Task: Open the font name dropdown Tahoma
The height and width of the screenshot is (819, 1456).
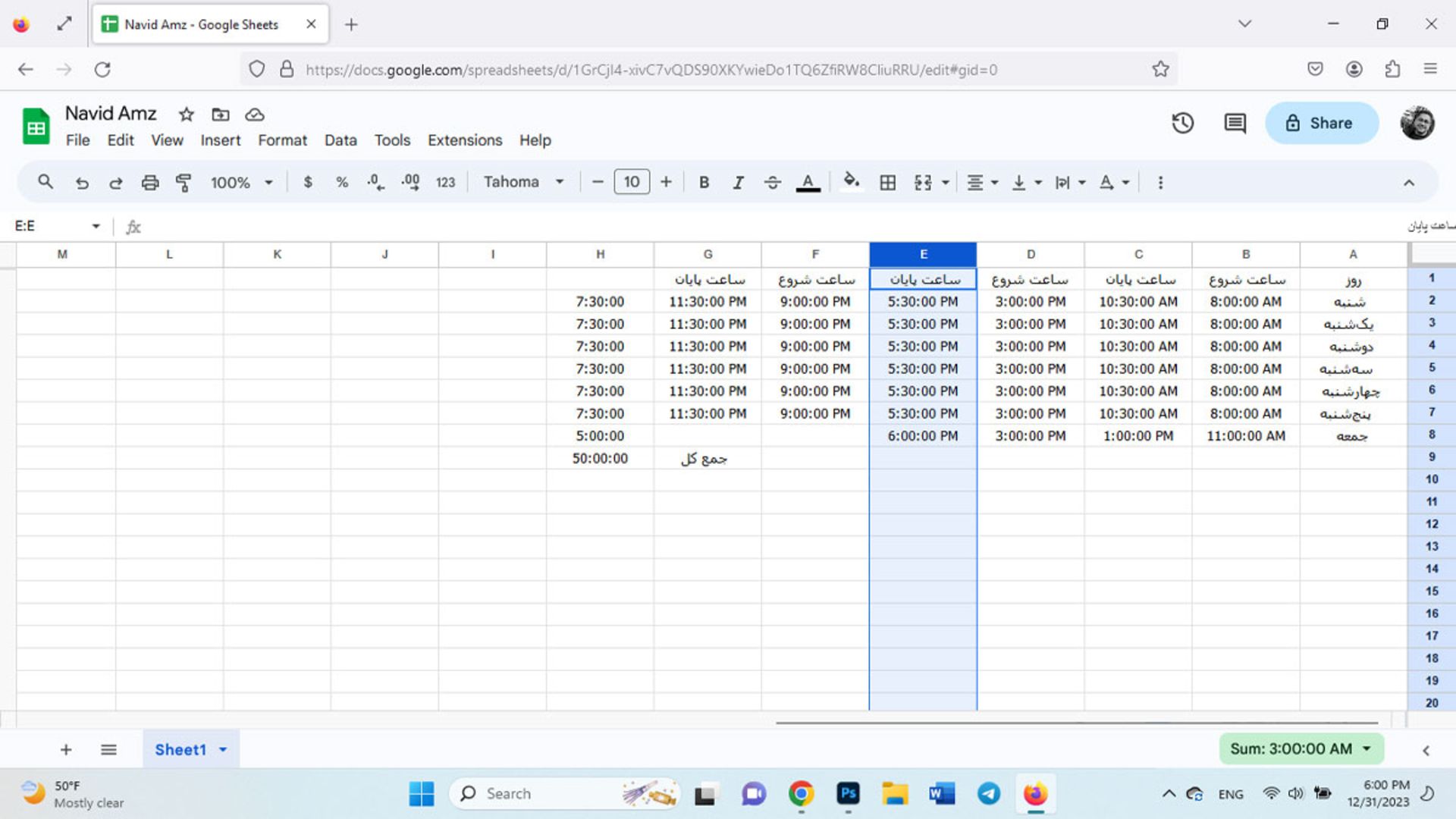Action: pyautogui.click(x=520, y=182)
